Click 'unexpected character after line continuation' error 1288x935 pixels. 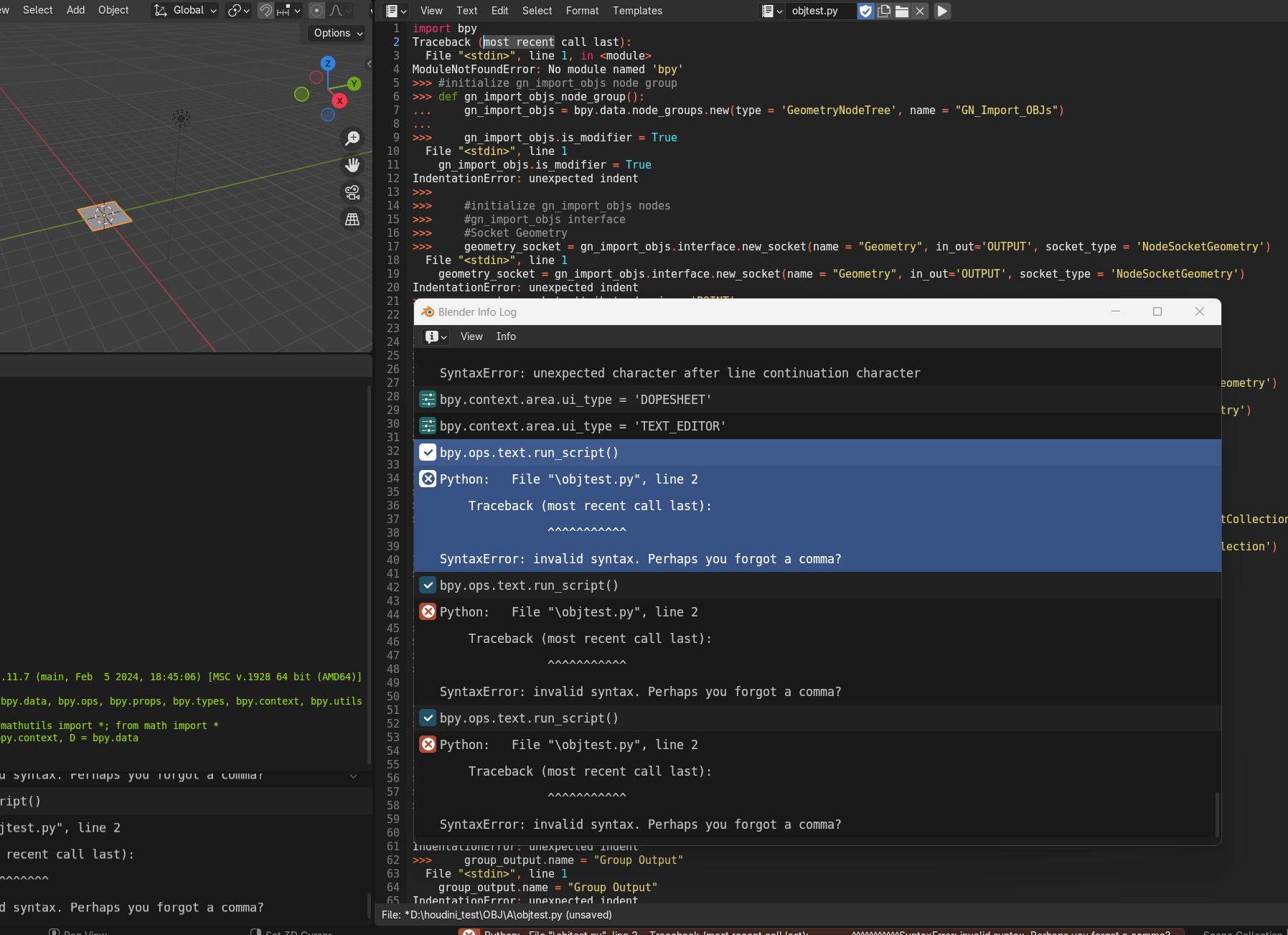680,373
